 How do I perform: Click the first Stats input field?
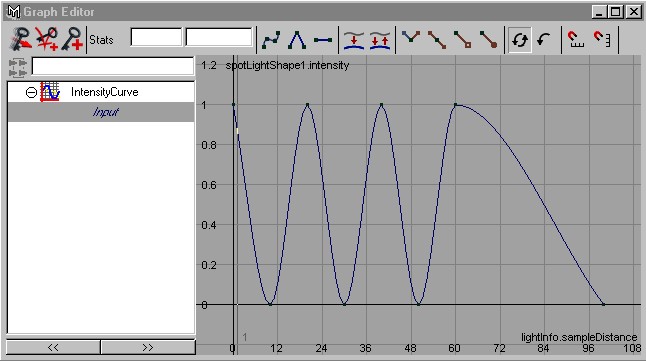coord(156,38)
